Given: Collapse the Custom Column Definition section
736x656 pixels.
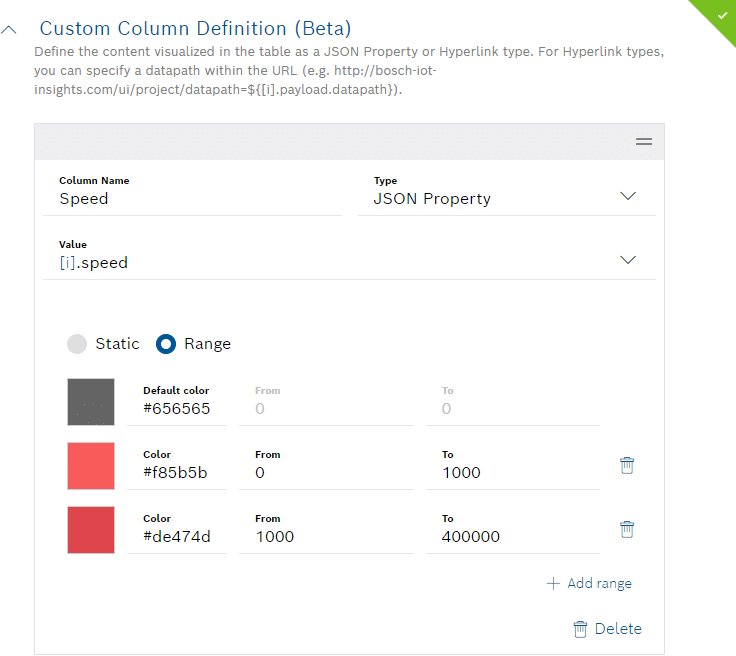Looking at the screenshot, I should click(10, 30).
